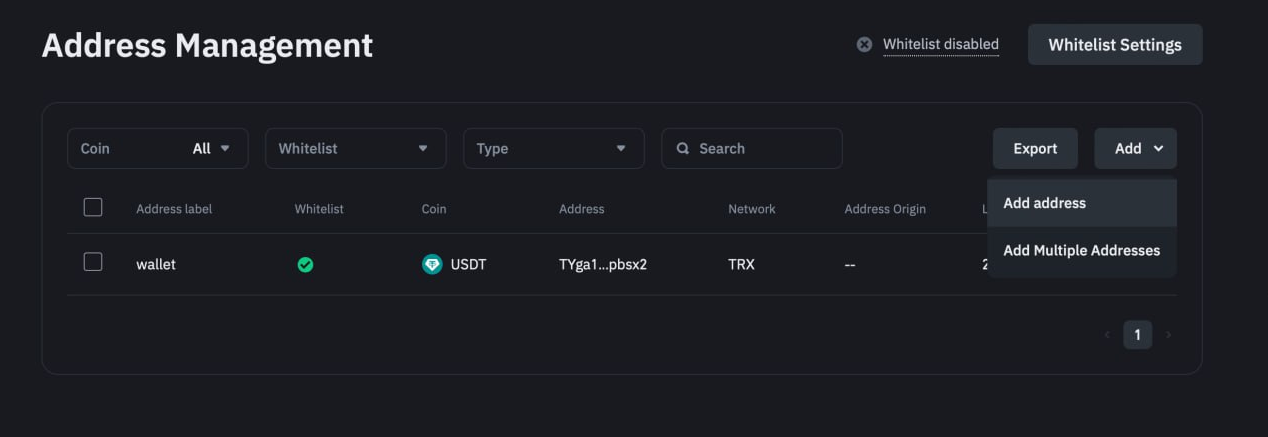1268x437 pixels.
Task: Expand the Whitelist filter dropdown
Action: tap(355, 148)
